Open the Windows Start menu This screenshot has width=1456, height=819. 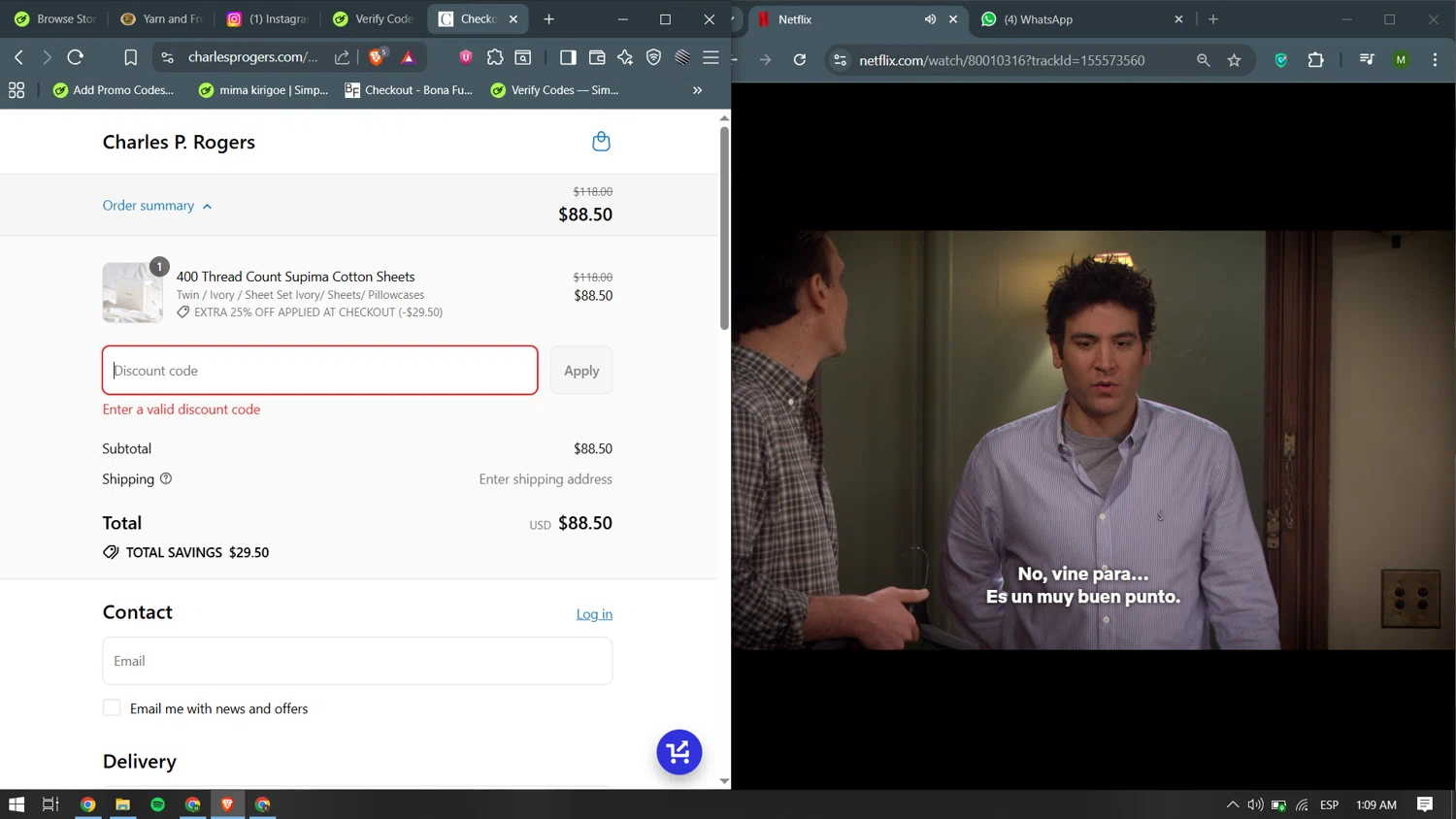[17, 804]
